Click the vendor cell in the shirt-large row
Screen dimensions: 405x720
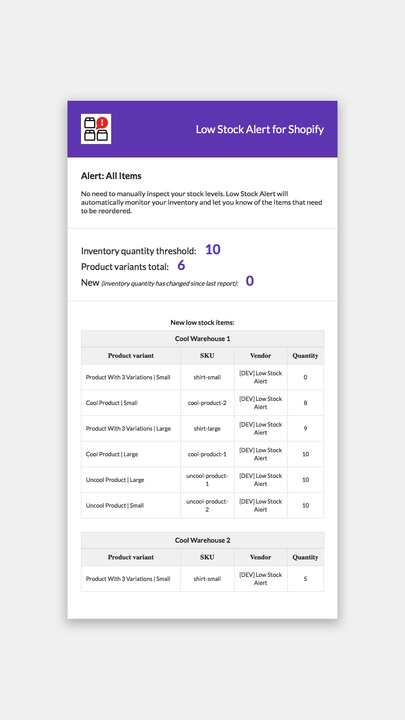pyautogui.click(x=260, y=429)
